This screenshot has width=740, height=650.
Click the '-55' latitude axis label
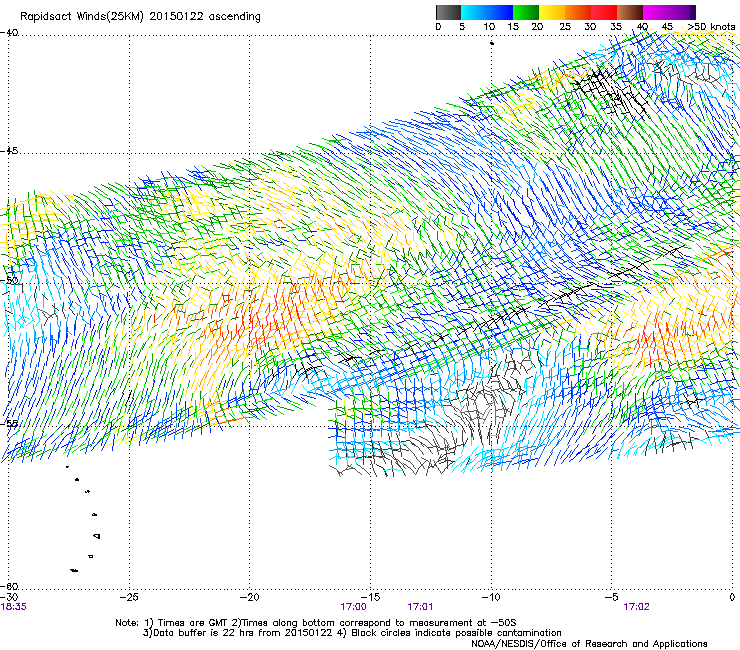point(9,423)
